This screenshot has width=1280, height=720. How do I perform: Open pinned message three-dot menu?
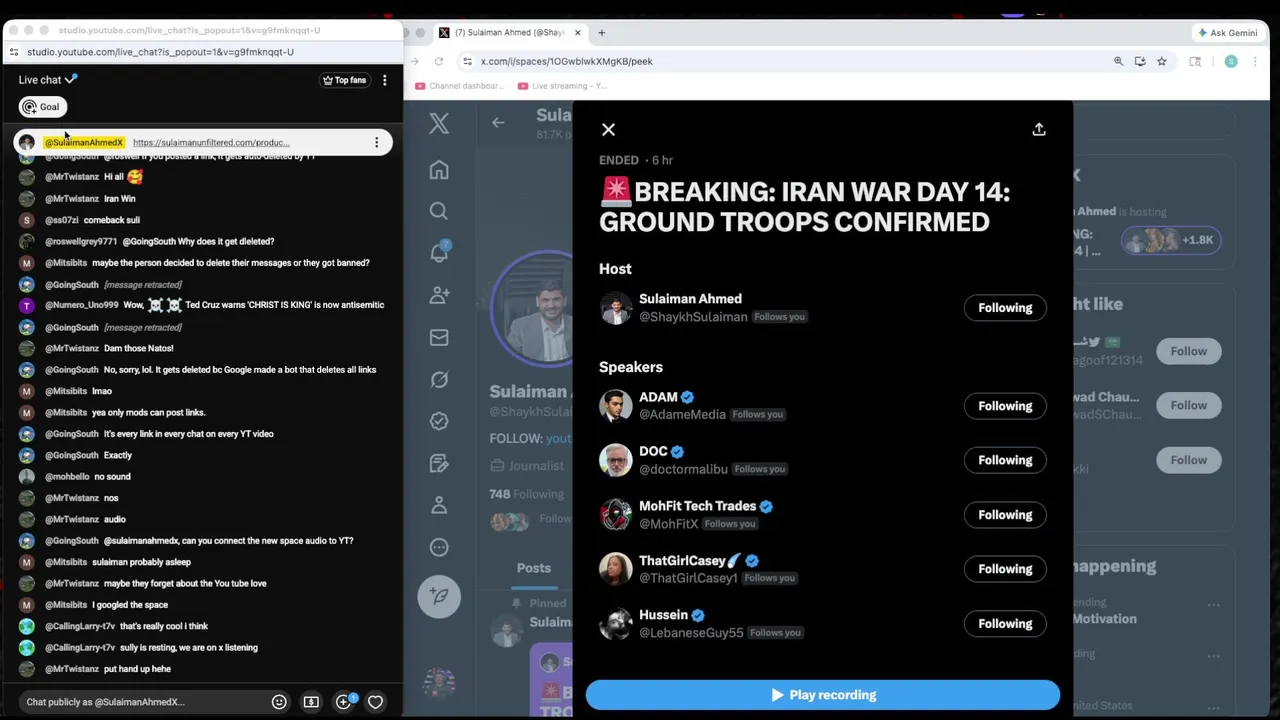[376, 142]
